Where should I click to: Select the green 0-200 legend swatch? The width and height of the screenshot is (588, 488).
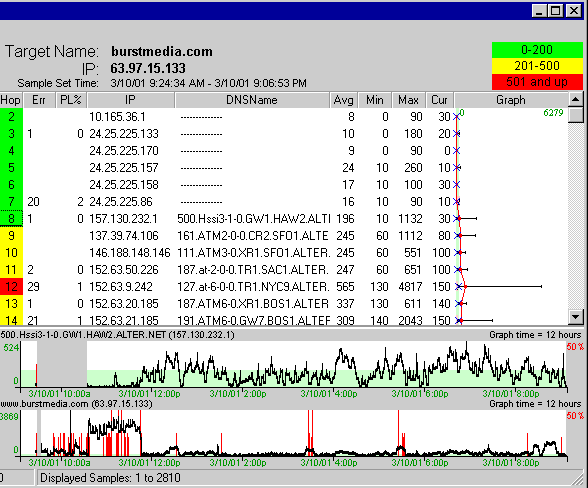point(537,50)
